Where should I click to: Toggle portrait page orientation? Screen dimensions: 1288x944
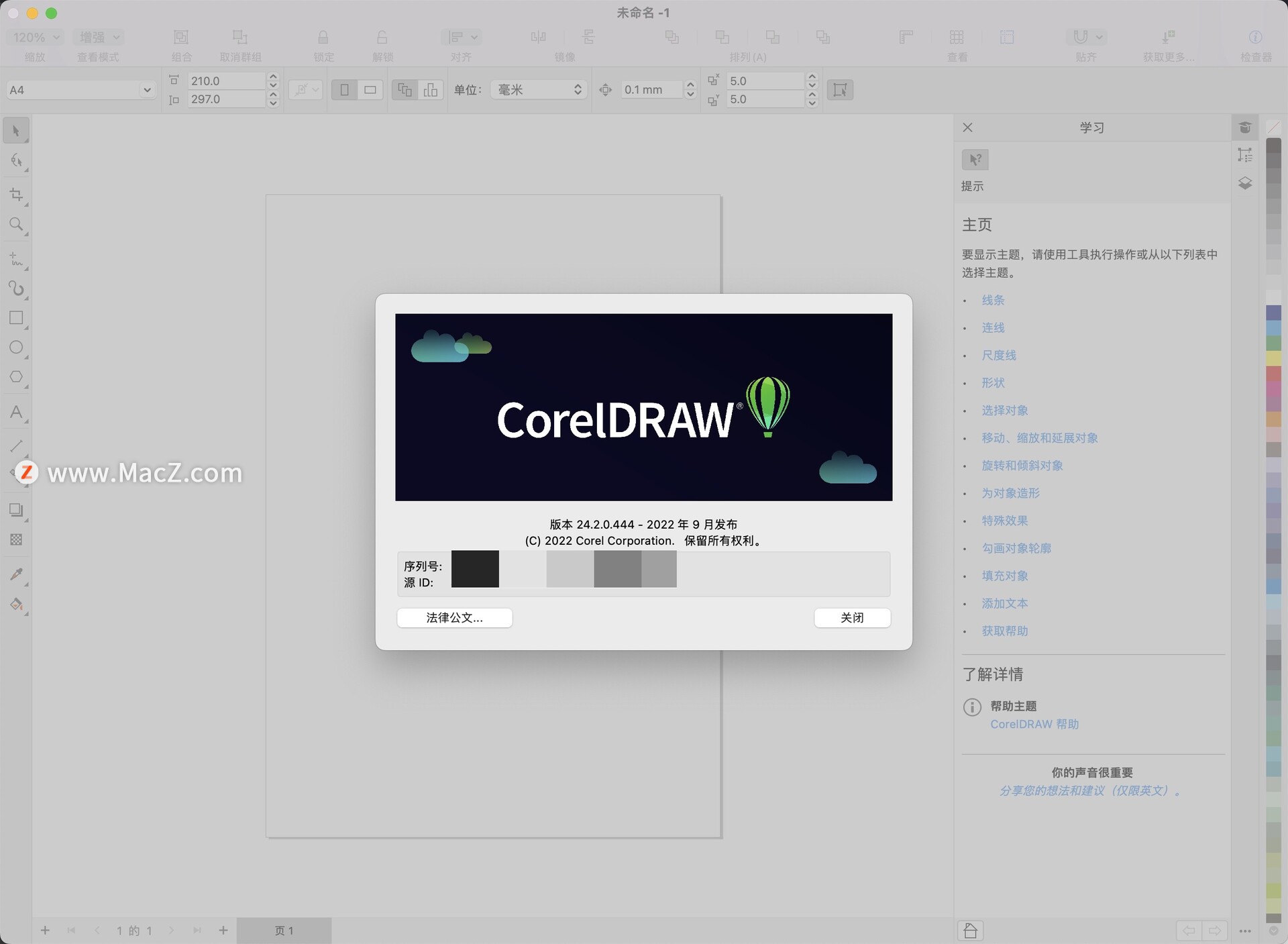[x=344, y=90]
